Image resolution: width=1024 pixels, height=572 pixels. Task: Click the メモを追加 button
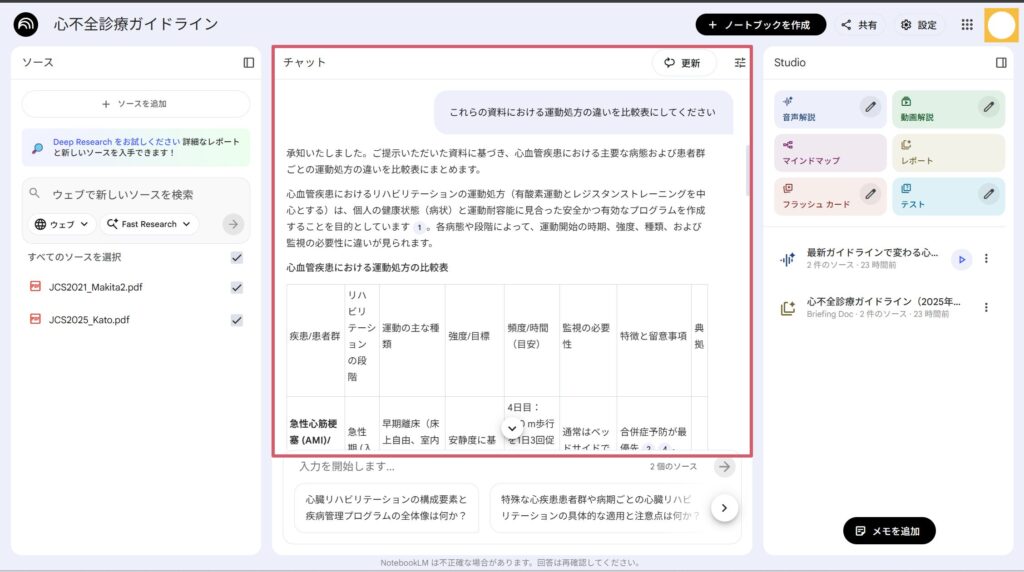coord(889,531)
